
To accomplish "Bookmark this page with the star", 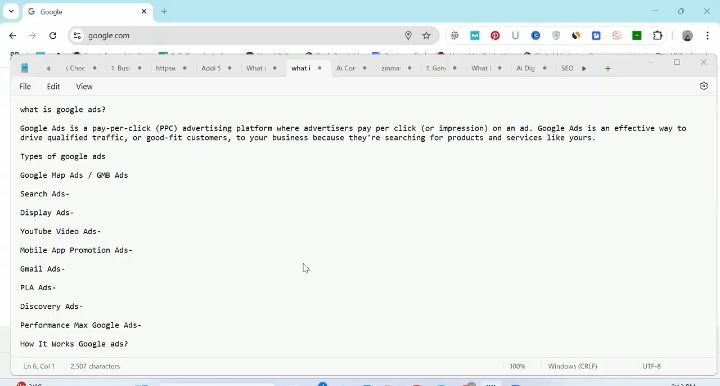I will (427, 35).
